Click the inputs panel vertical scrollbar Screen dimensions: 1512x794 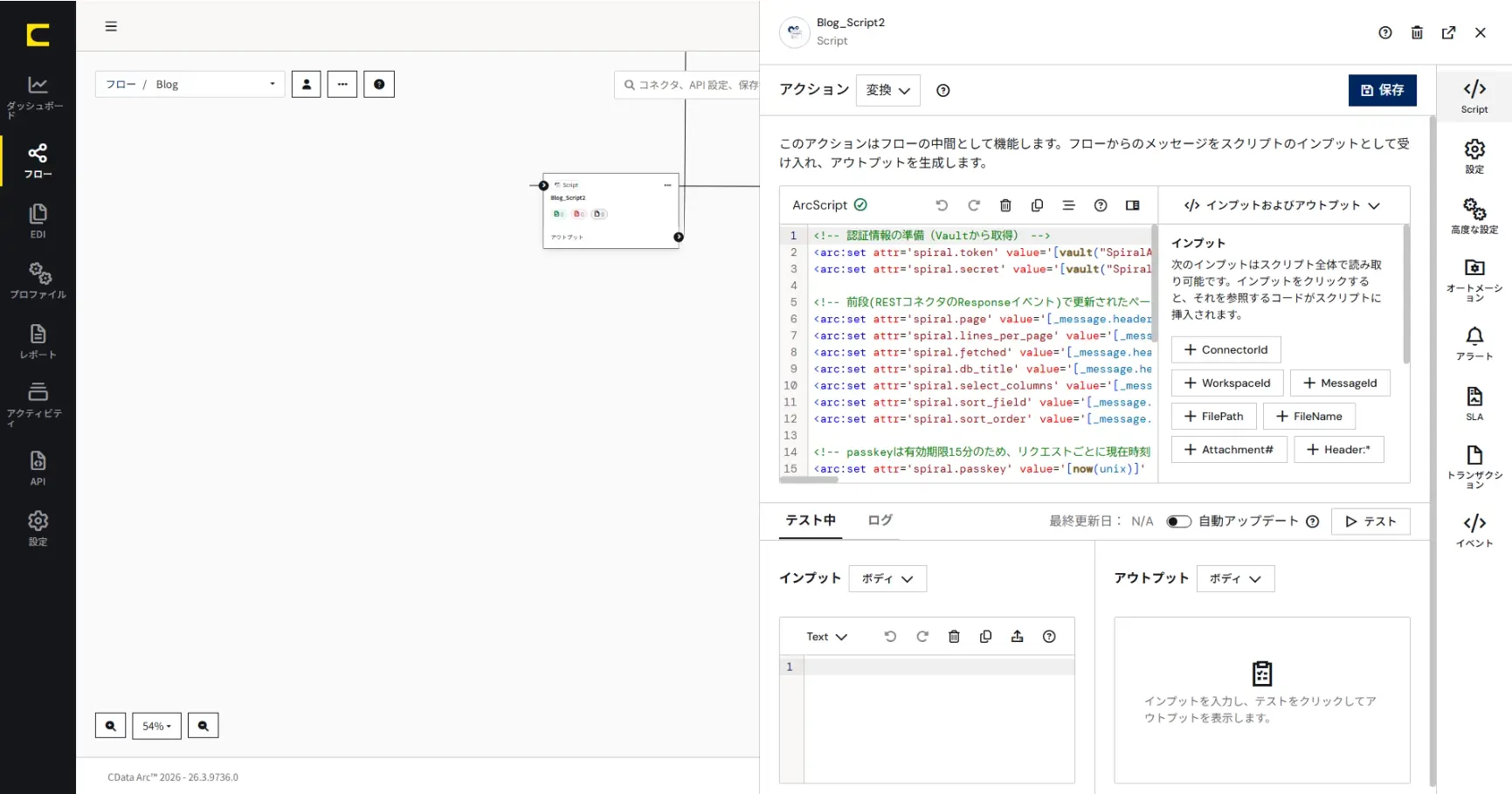pos(1406,294)
